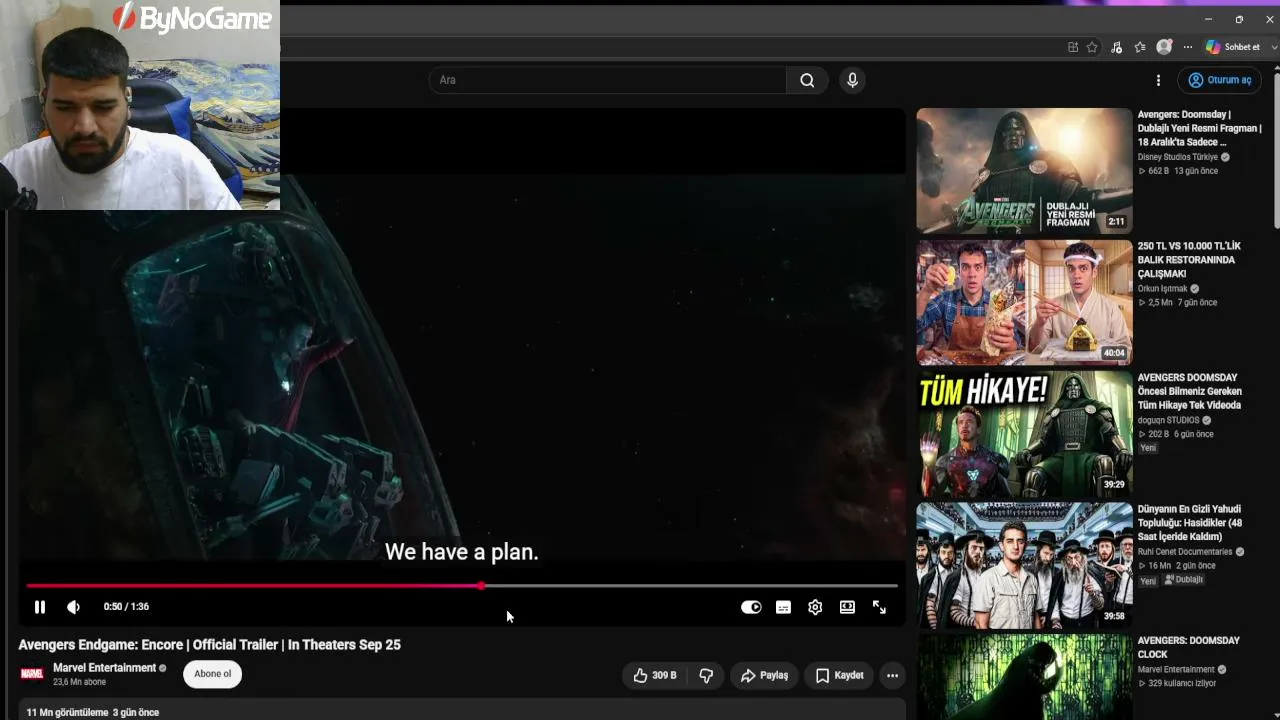Image resolution: width=1280 pixels, height=720 pixels.
Task: Open title 'Avengers: Doomsday | Dublajlı Yeni Resmi Fragman'
Action: coord(1199,128)
